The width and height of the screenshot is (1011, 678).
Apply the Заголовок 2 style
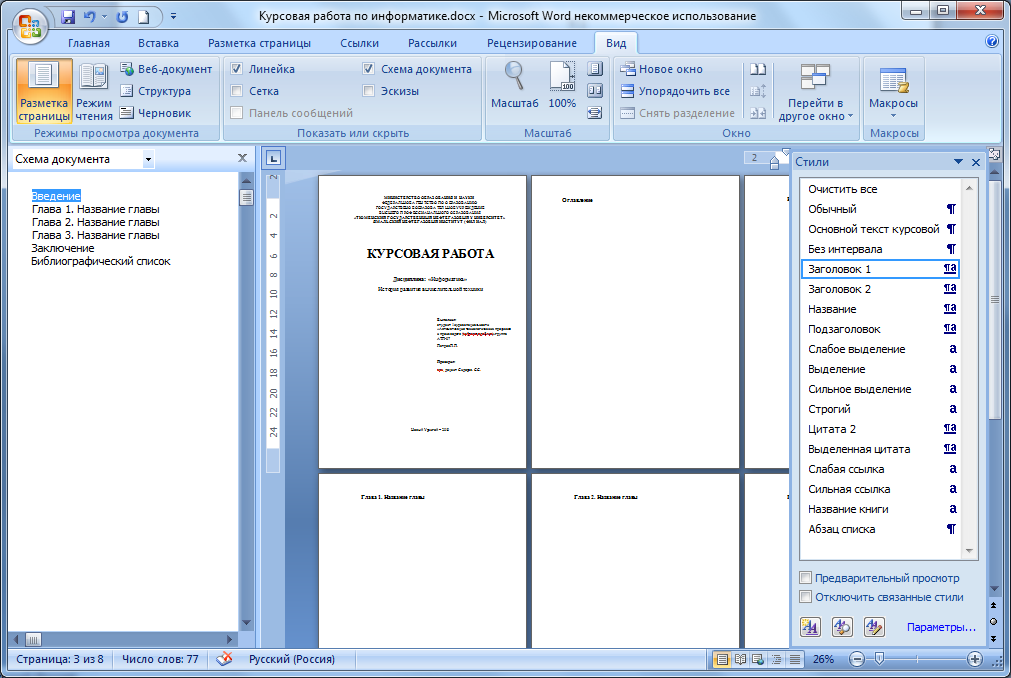click(x=881, y=289)
